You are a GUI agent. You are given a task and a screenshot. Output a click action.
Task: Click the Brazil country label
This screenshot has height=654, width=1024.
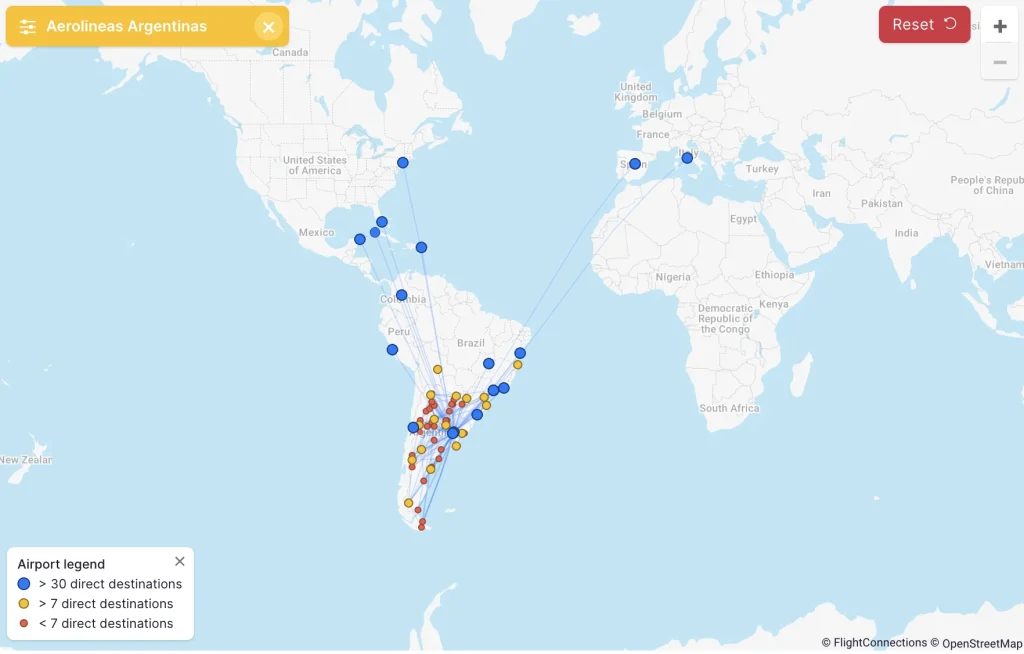470,343
